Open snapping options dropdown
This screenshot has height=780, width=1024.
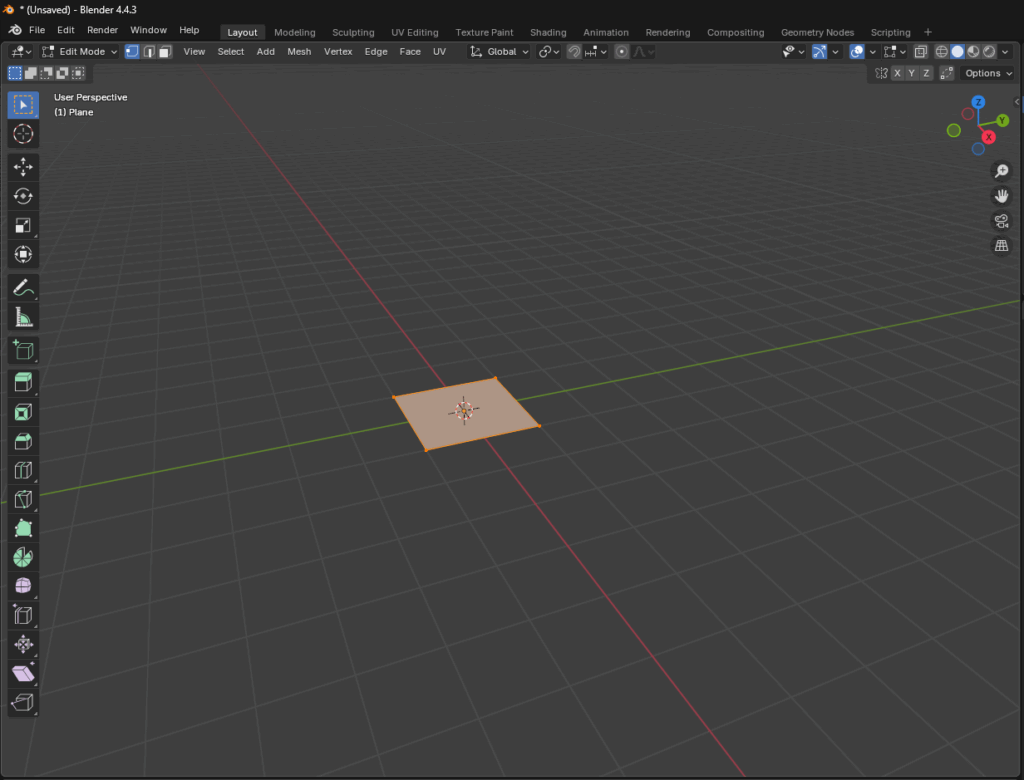(596, 52)
